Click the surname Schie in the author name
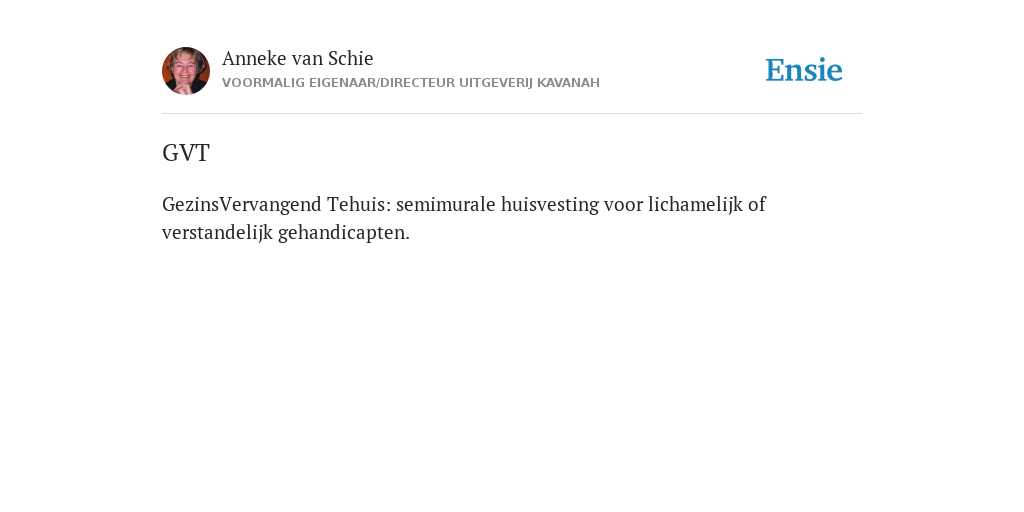The width and height of the screenshot is (1024, 512). (x=351, y=58)
